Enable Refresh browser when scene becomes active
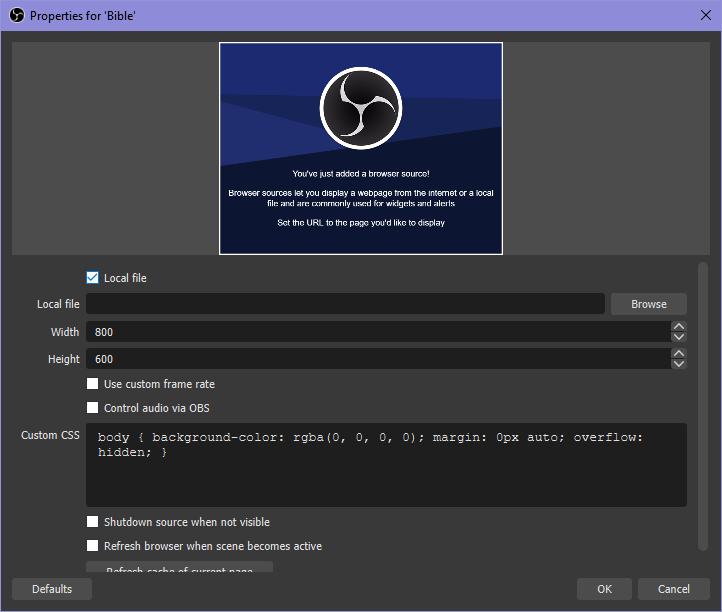 (93, 546)
